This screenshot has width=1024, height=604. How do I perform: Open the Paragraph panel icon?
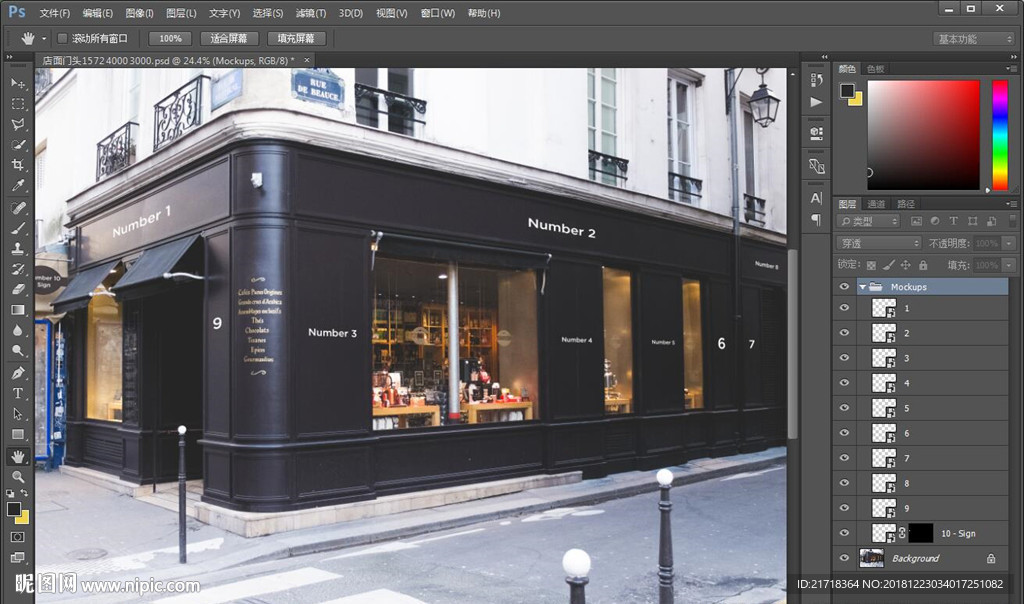[x=816, y=219]
